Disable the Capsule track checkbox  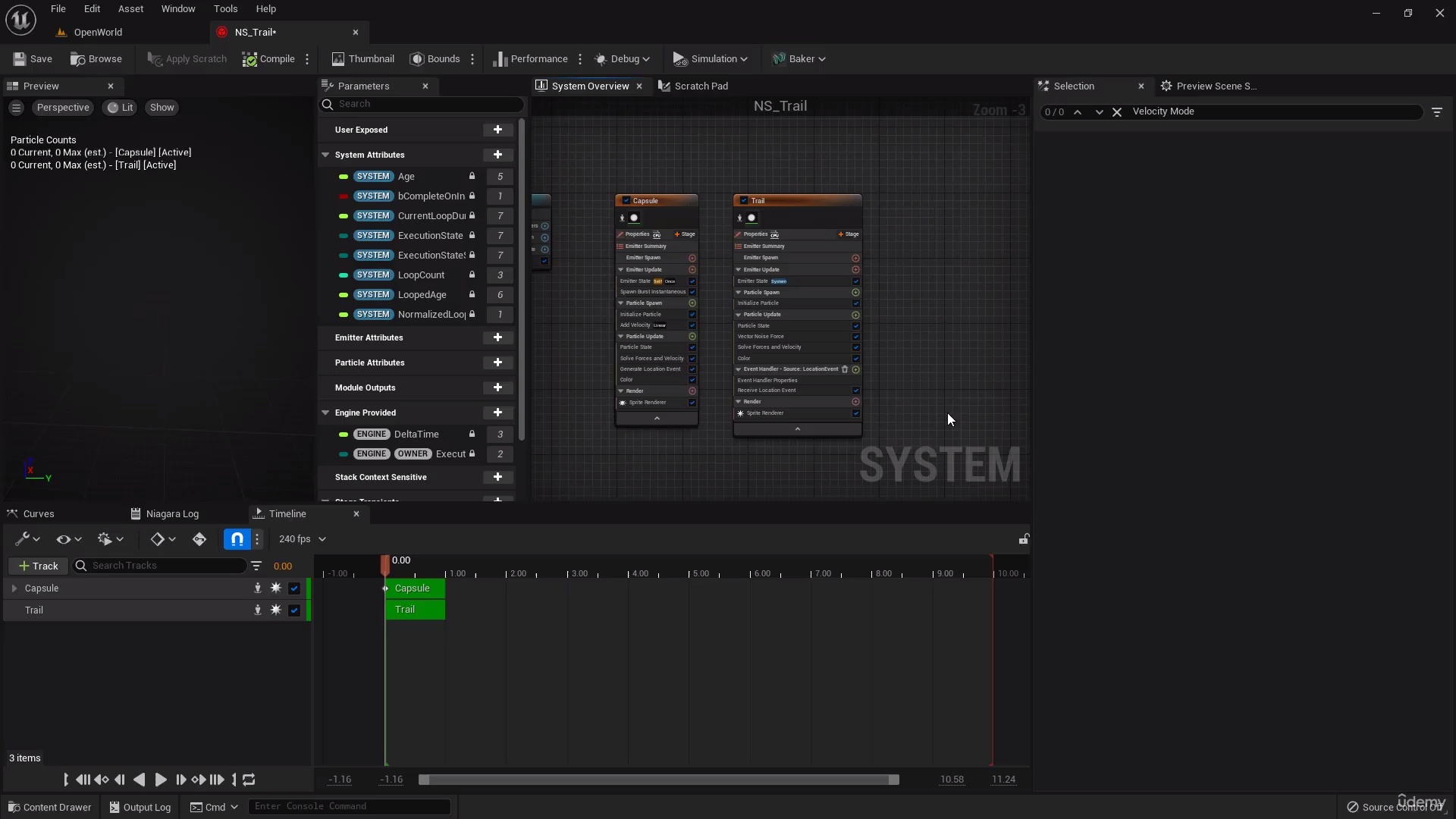point(293,588)
